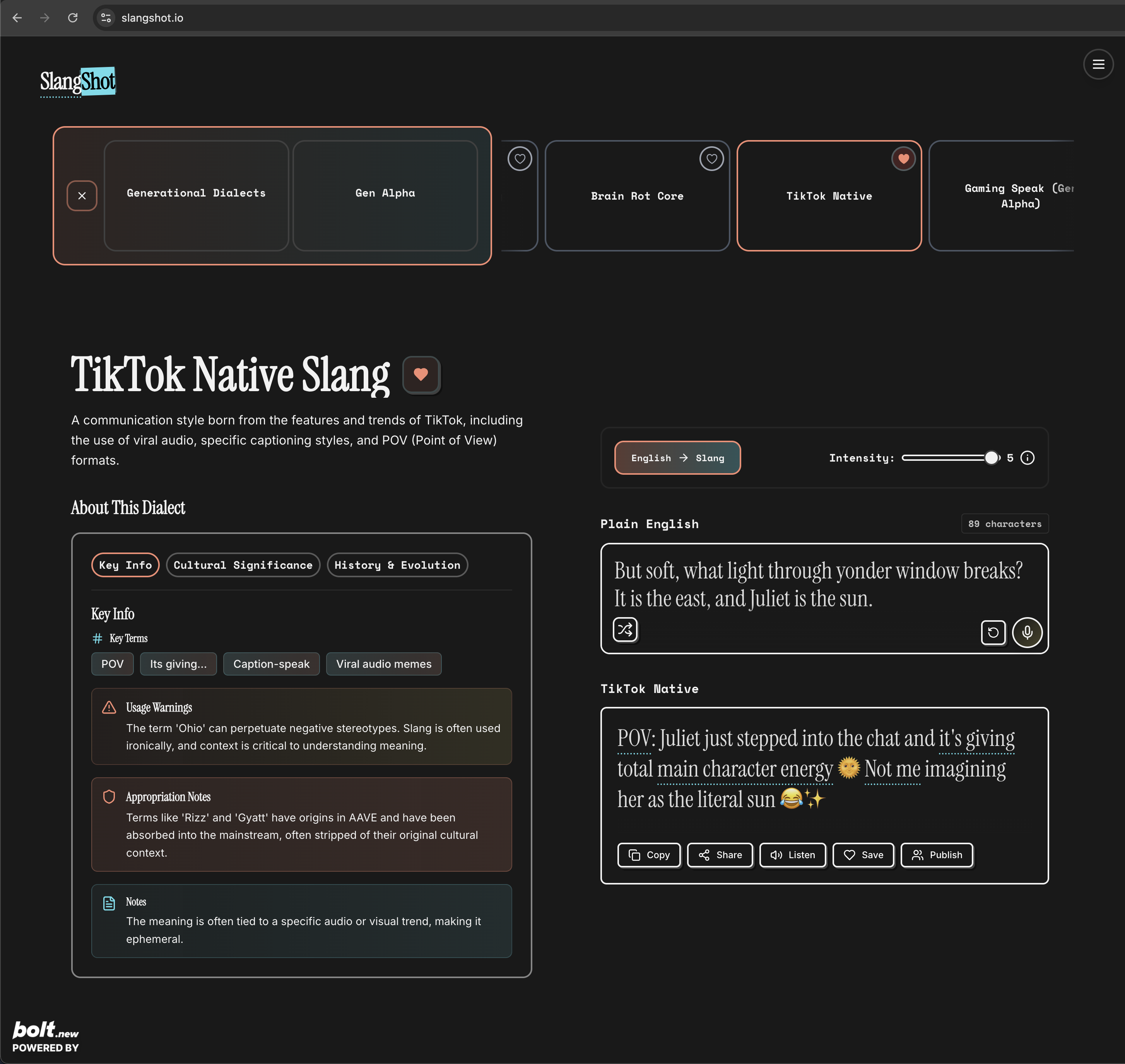The image size is (1125, 1064).
Task: Publish the translation
Action: 936,855
